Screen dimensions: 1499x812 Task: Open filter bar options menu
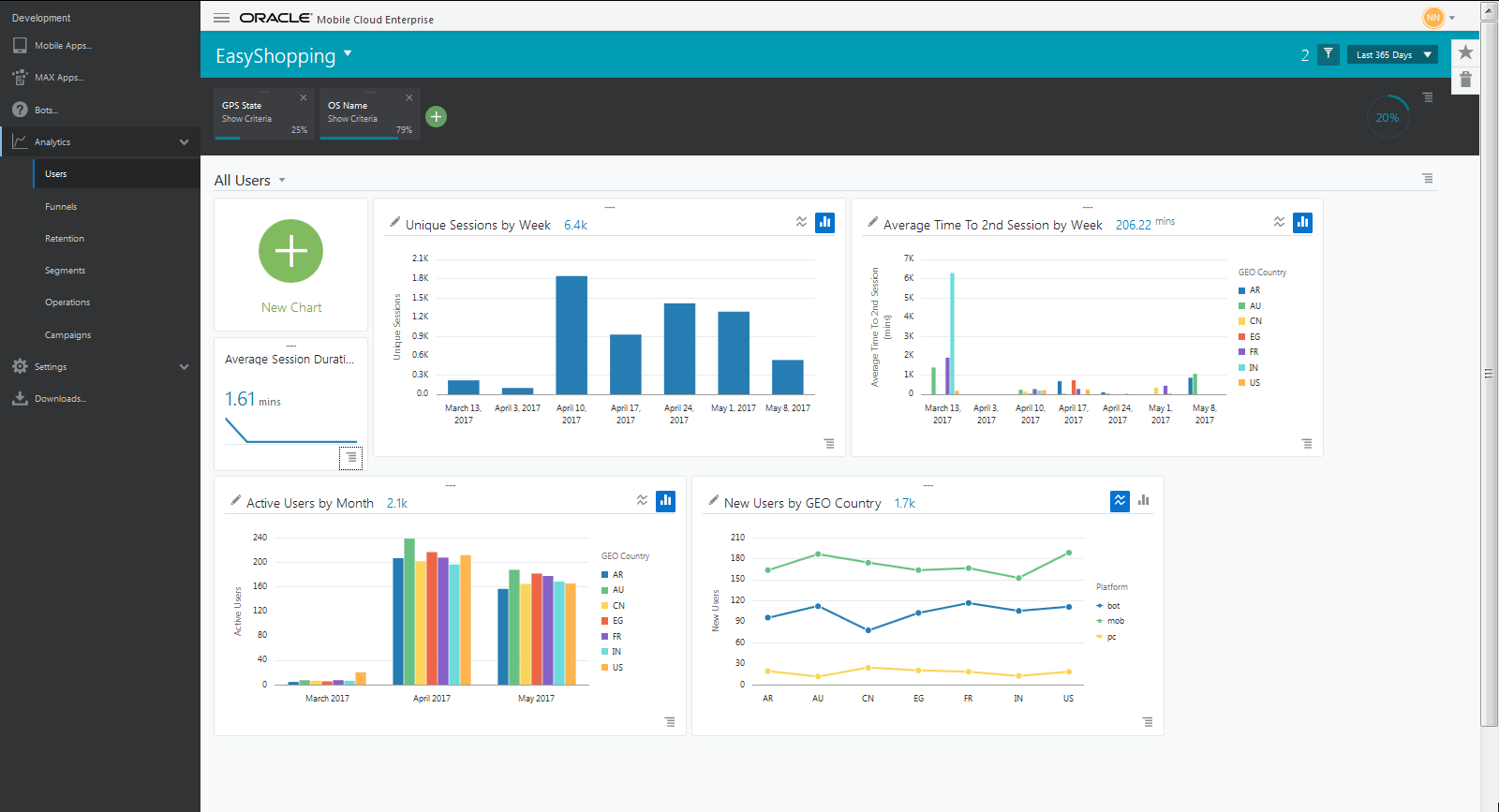pyautogui.click(x=1427, y=97)
